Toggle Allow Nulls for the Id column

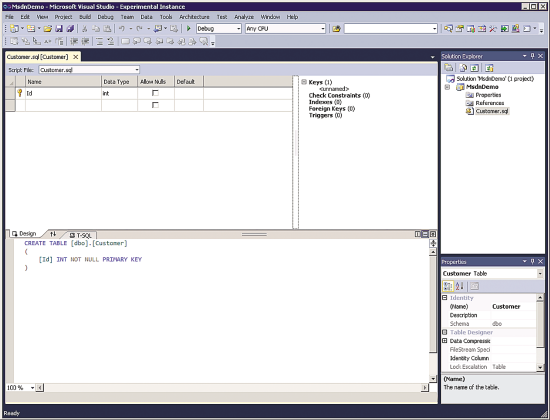click(155, 93)
